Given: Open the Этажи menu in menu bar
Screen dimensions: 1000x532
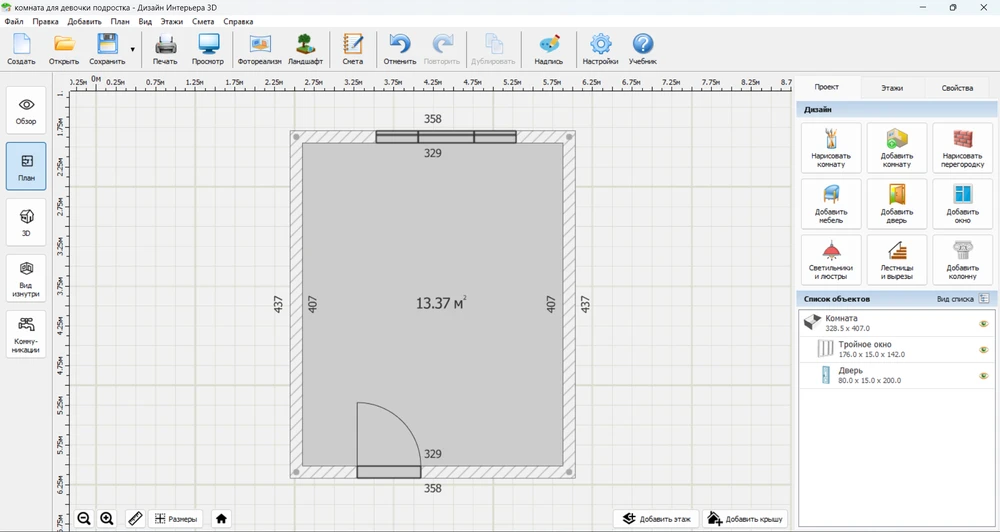Looking at the screenshot, I should [172, 21].
